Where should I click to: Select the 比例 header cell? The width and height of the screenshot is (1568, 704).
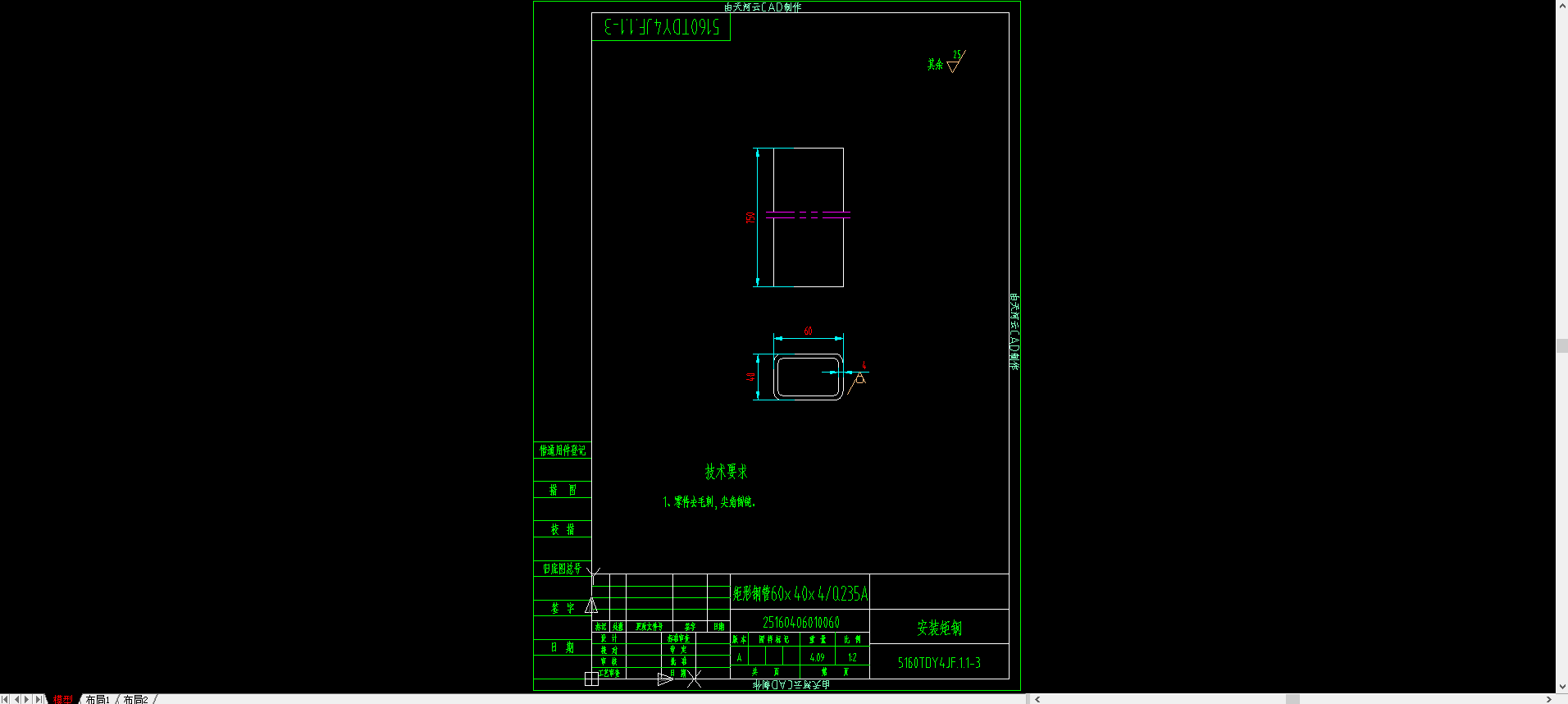852,639
